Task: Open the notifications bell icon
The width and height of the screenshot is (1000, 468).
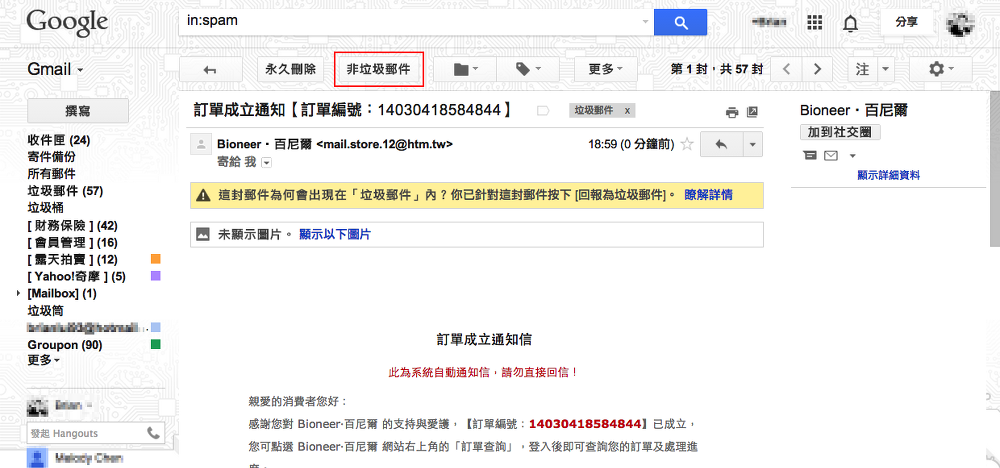Action: pyautogui.click(x=850, y=24)
